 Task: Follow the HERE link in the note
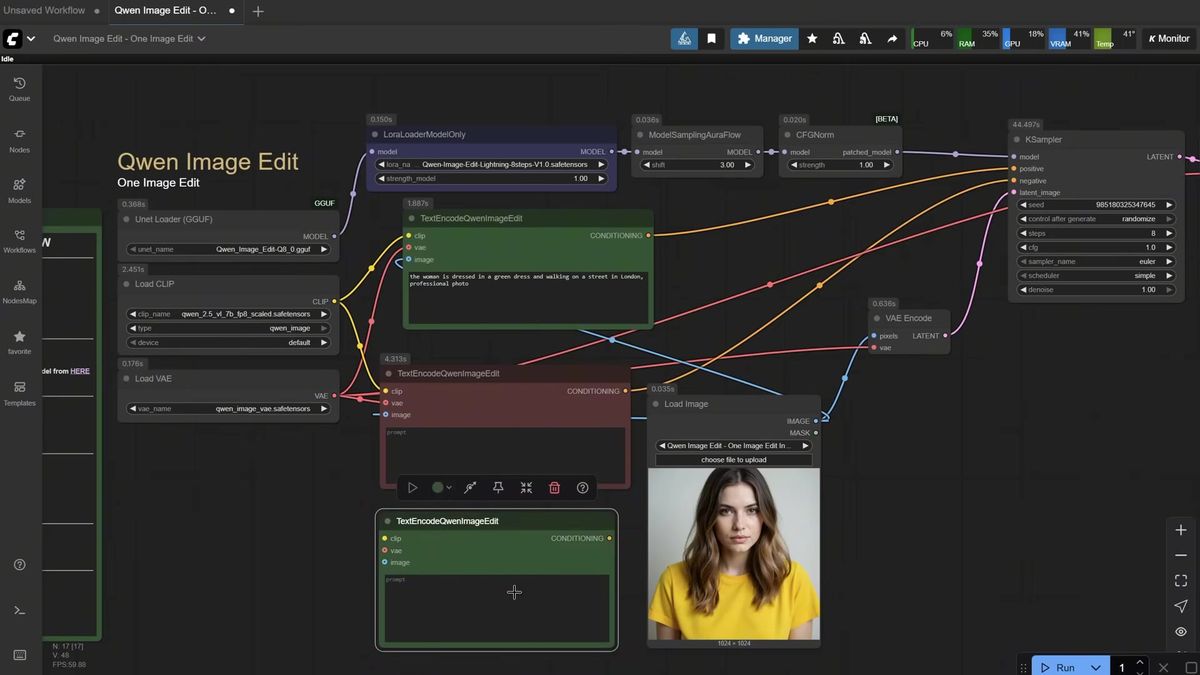[x=80, y=371]
